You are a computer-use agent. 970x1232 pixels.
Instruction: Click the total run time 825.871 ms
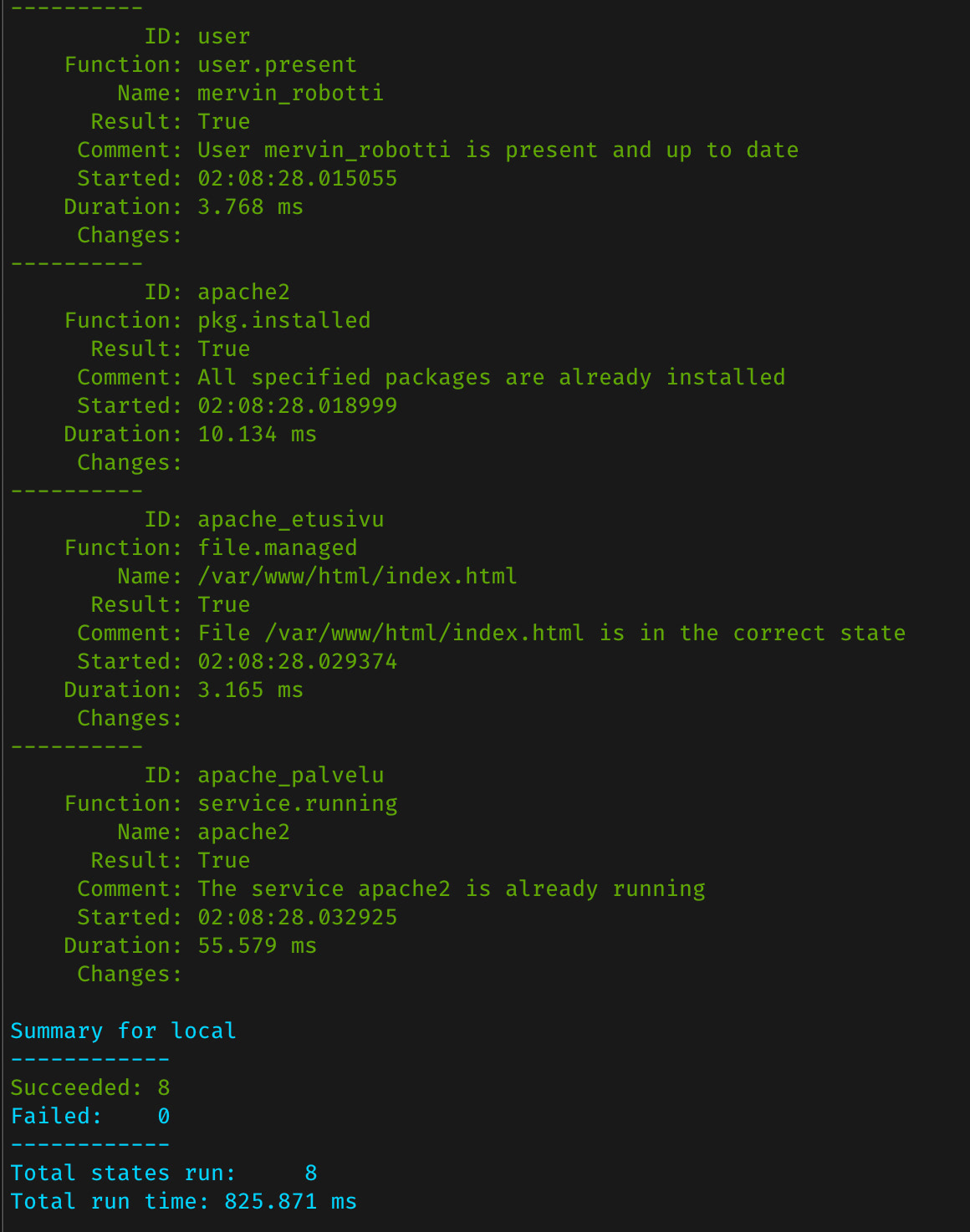(x=290, y=1202)
